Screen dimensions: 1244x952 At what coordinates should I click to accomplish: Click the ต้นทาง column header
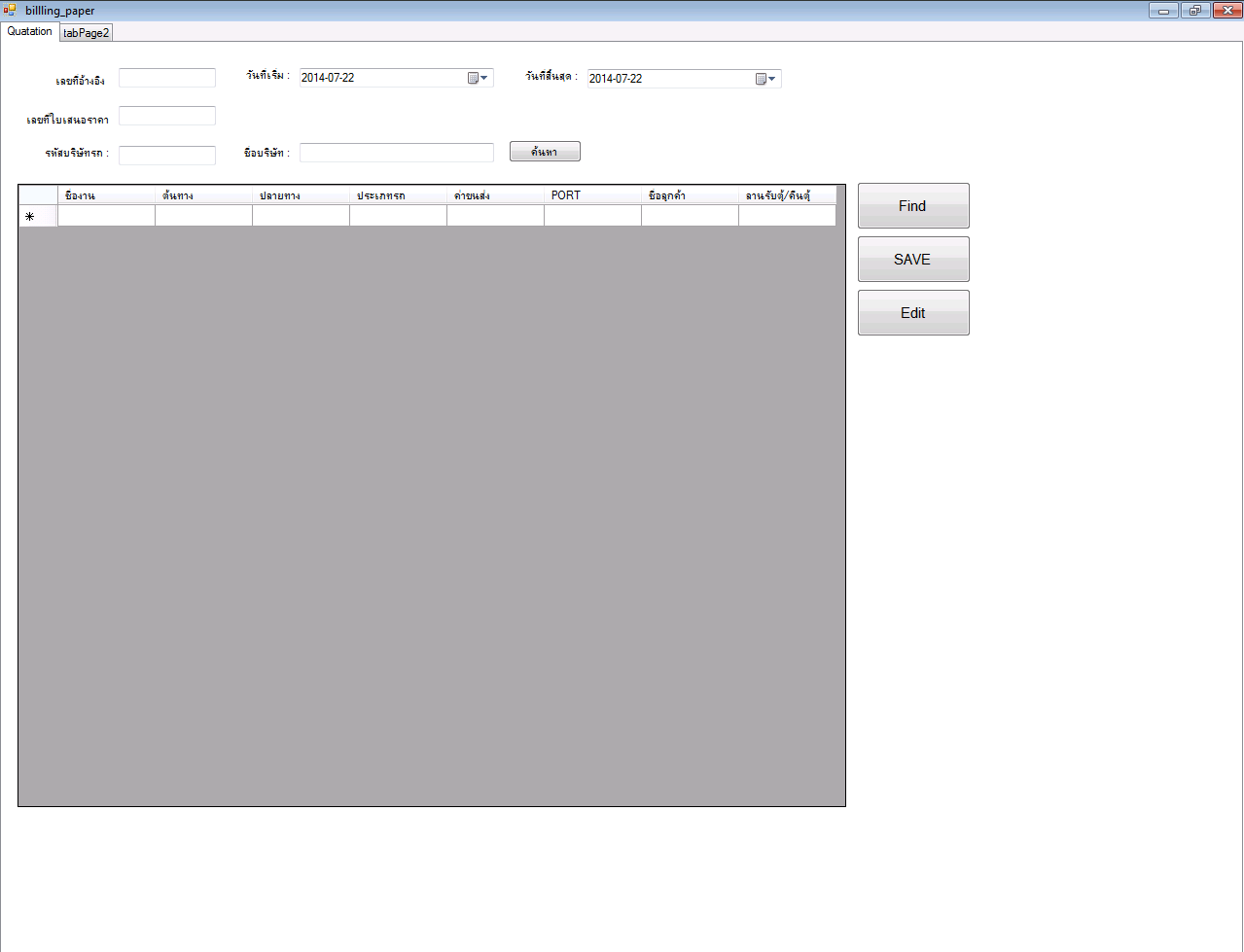[203, 195]
